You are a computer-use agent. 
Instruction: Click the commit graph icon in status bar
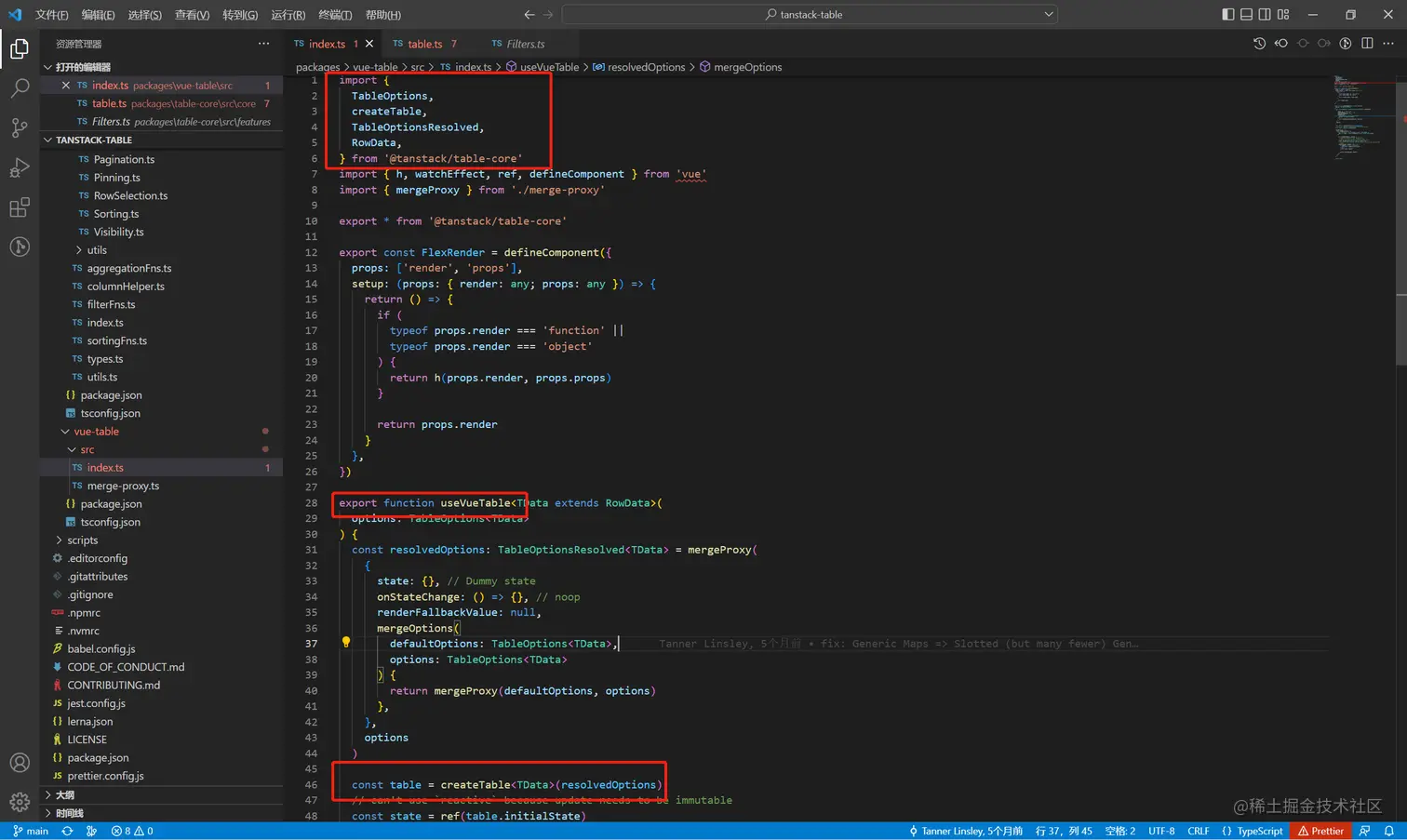(x=91, y=831)
